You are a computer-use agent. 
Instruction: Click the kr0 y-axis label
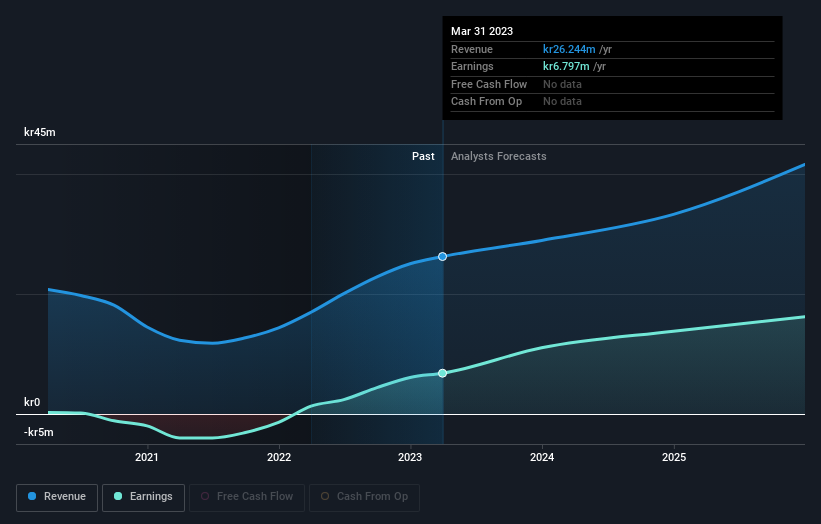tap(32, 402)
